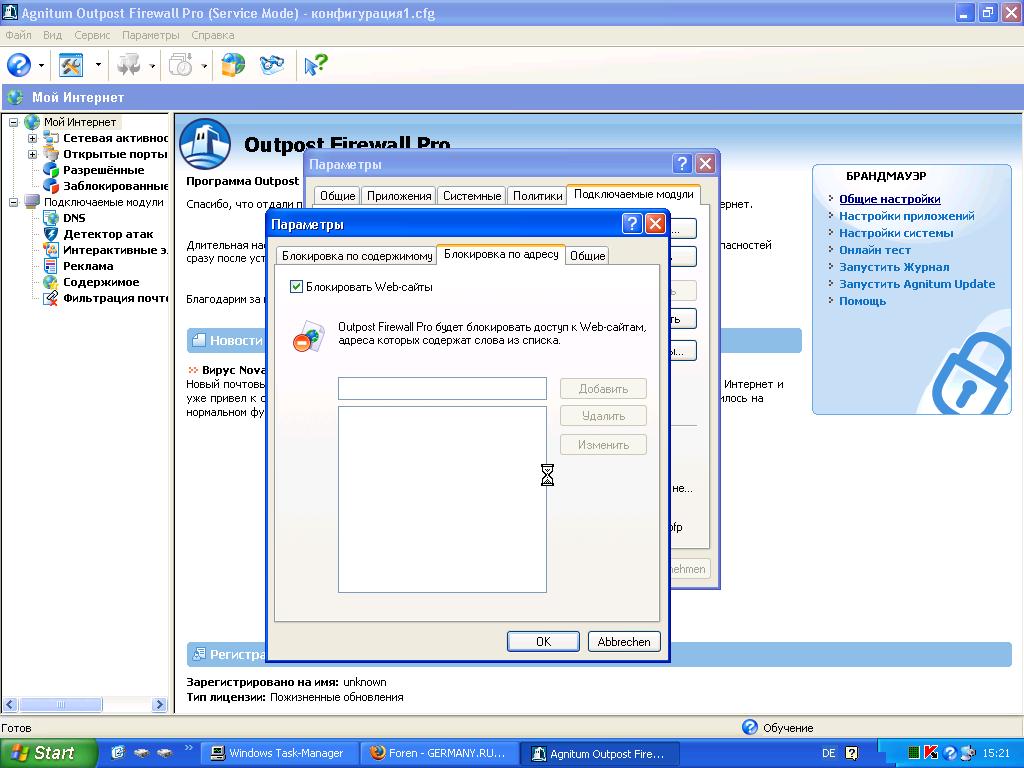This screenshot has width=1024, height=768.
Task: Click the Сетевая активность icon
Action: [x=50, y=138]
